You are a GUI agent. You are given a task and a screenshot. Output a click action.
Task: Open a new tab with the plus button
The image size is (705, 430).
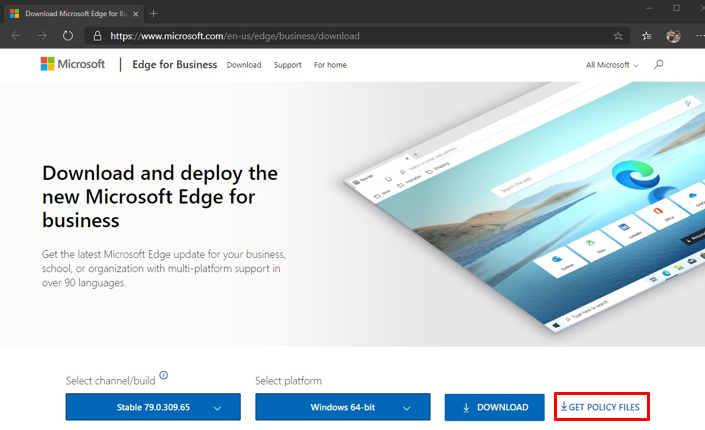point(153,13)
